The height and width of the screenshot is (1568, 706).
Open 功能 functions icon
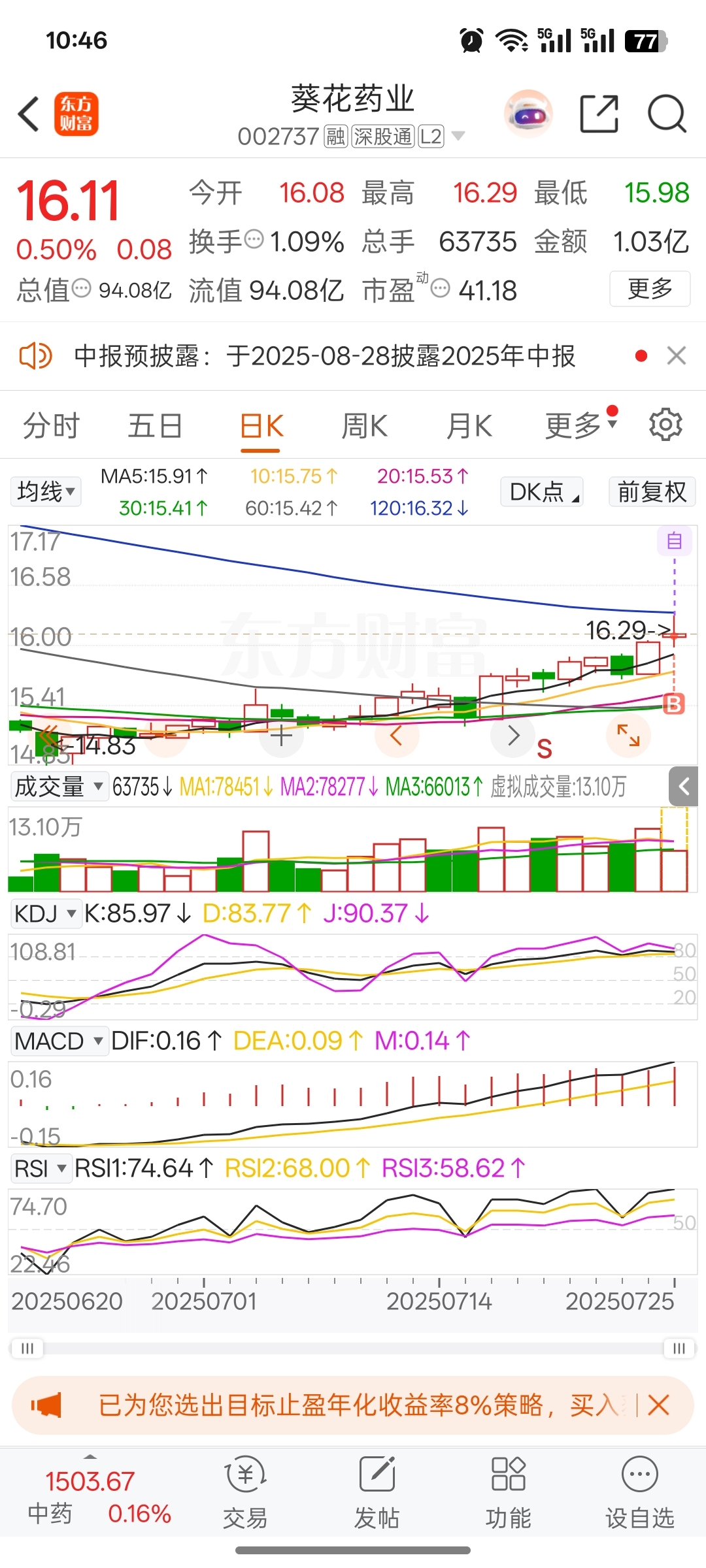pyautogui.click(x=508, y=1493)
